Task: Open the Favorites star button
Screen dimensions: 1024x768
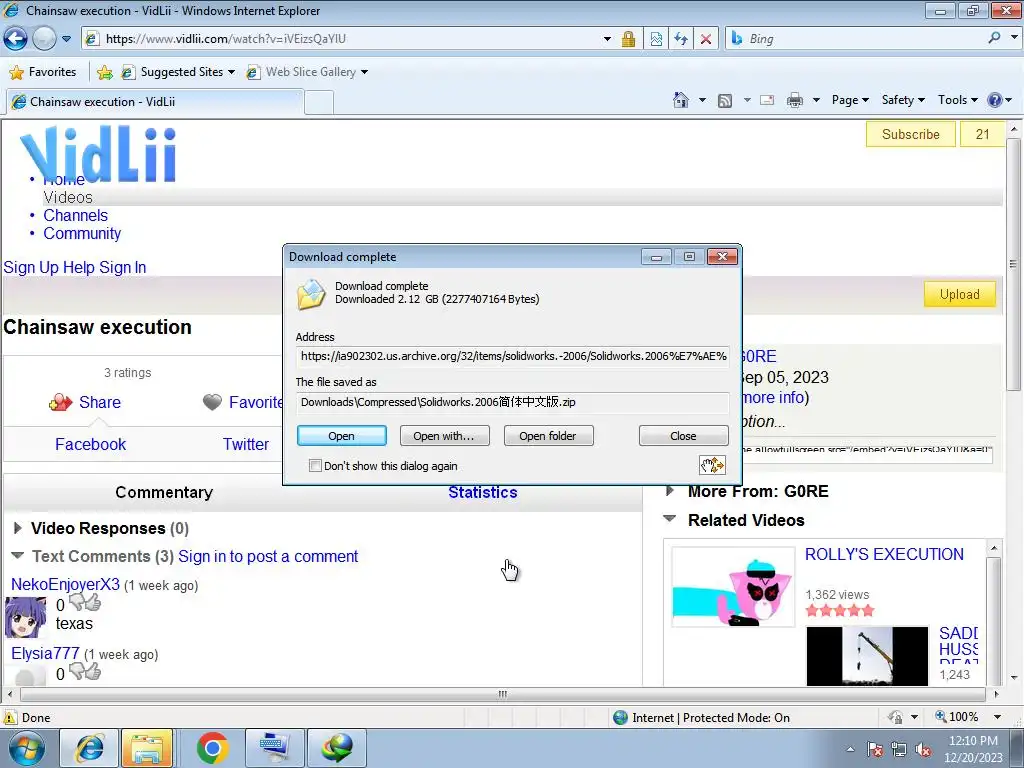Action: [x=43, y=72]
